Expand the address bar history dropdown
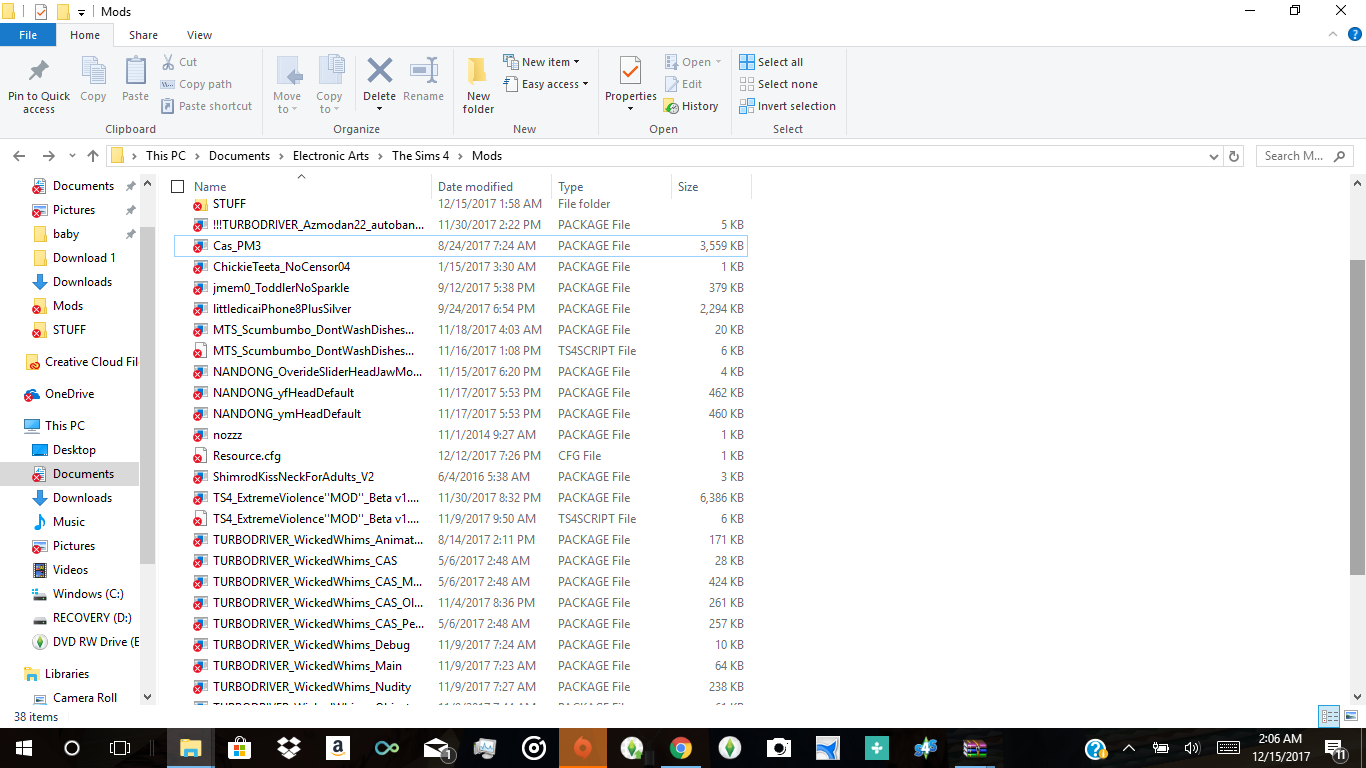Viewport: 1366px width, 768px height. click(x=1213, y=156)
